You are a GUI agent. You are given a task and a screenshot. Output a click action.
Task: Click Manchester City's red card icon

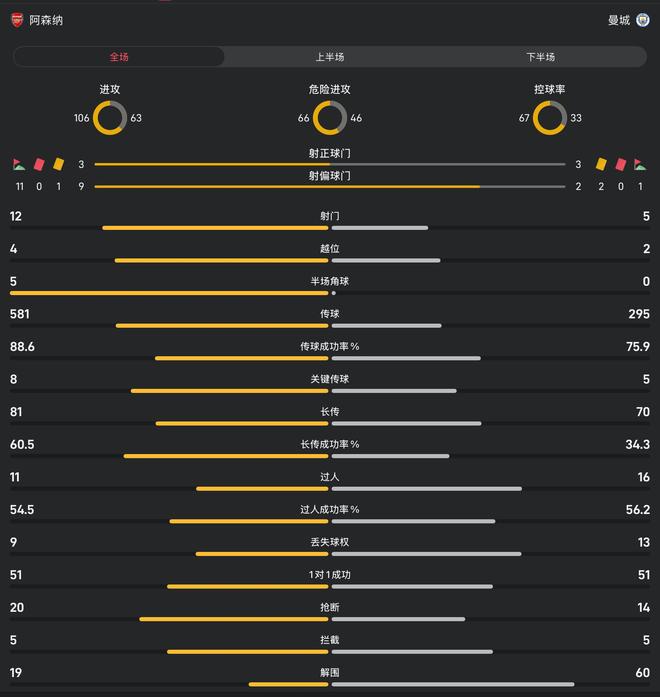[x=621, y=164]
